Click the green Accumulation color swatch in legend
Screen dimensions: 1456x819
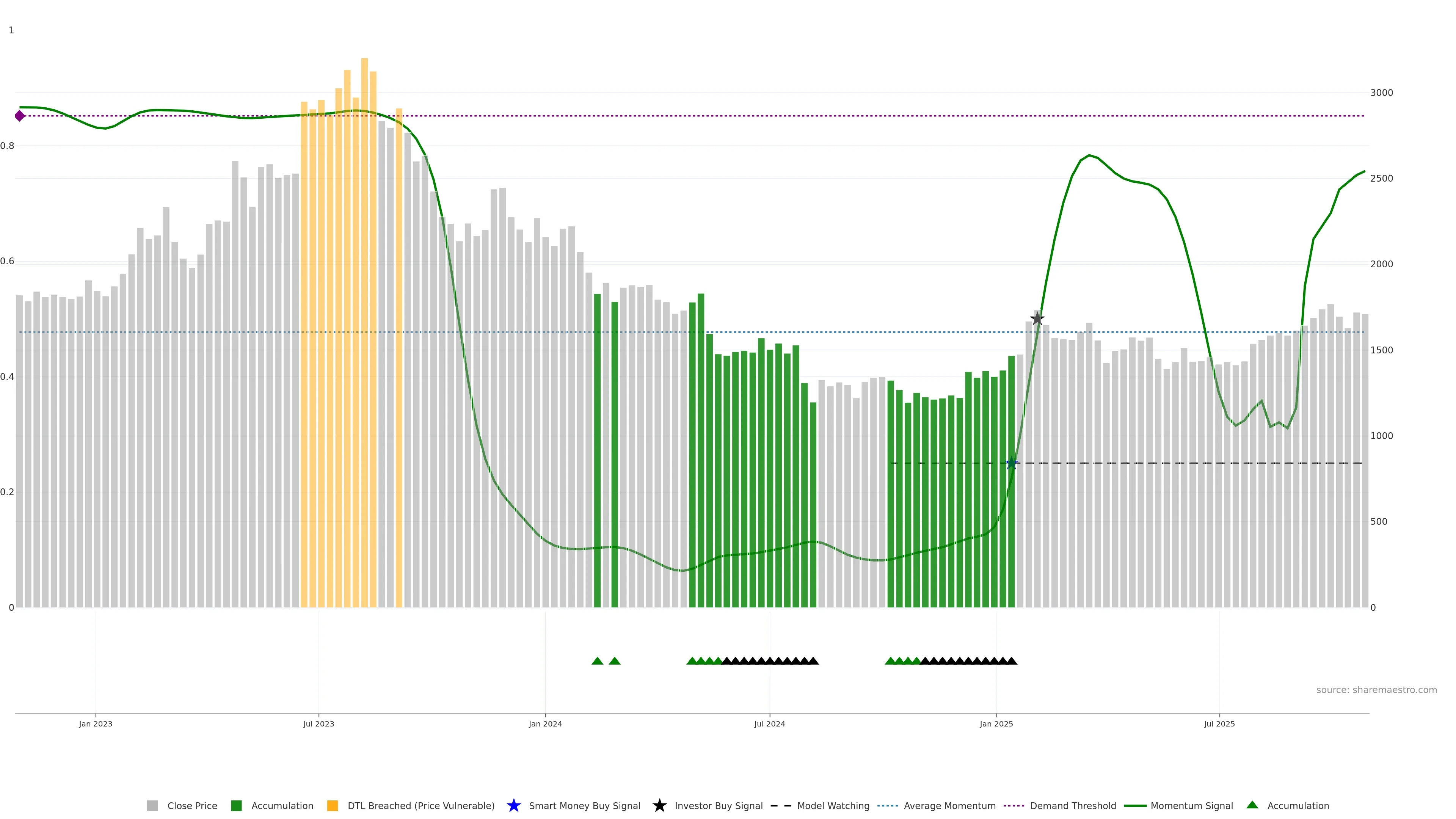(x=236, y=805)
